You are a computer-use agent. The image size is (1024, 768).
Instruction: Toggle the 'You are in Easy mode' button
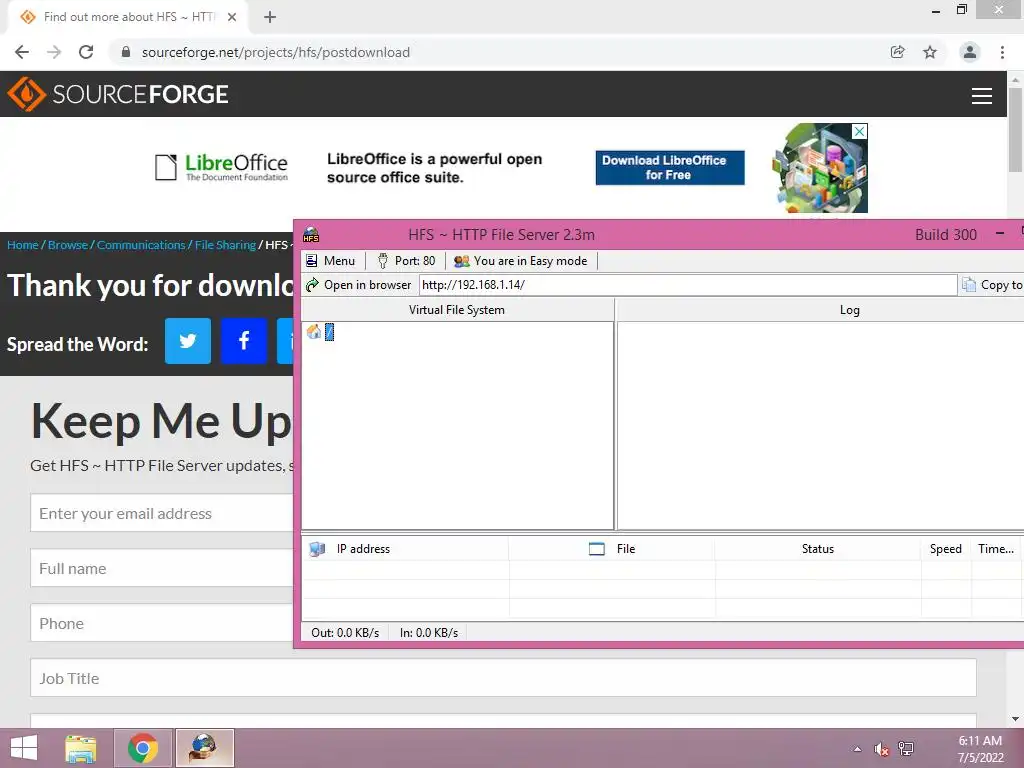520,261
